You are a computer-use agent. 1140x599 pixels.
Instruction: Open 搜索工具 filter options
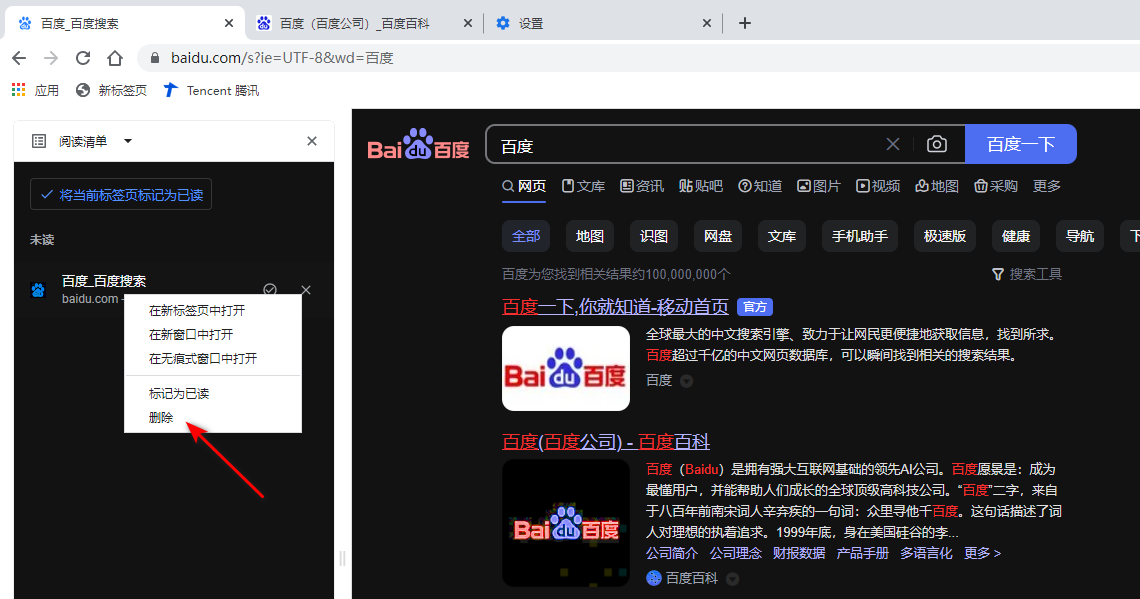coord(1027,274)
